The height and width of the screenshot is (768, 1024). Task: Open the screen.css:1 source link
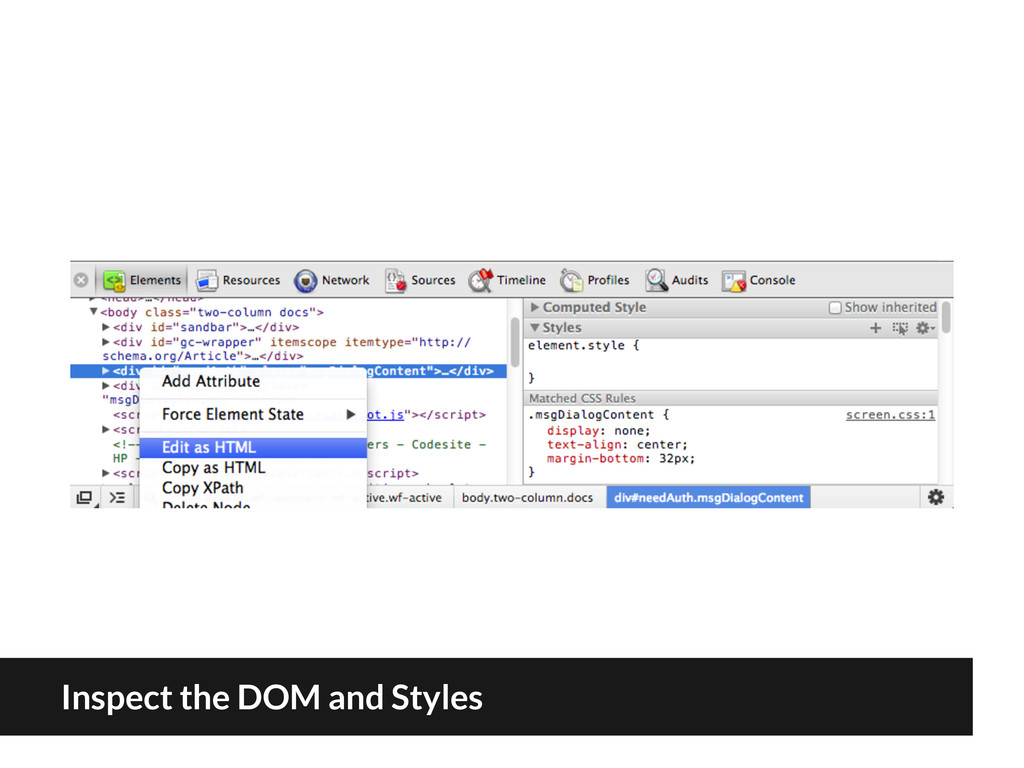[x=890, y=415]
